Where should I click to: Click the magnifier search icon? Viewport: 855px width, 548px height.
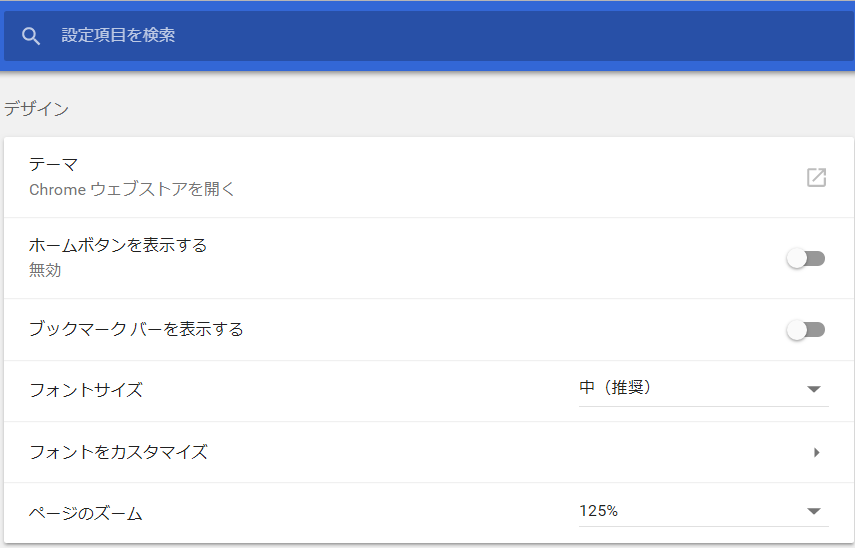pyautogui.click(x=31, y=36)
